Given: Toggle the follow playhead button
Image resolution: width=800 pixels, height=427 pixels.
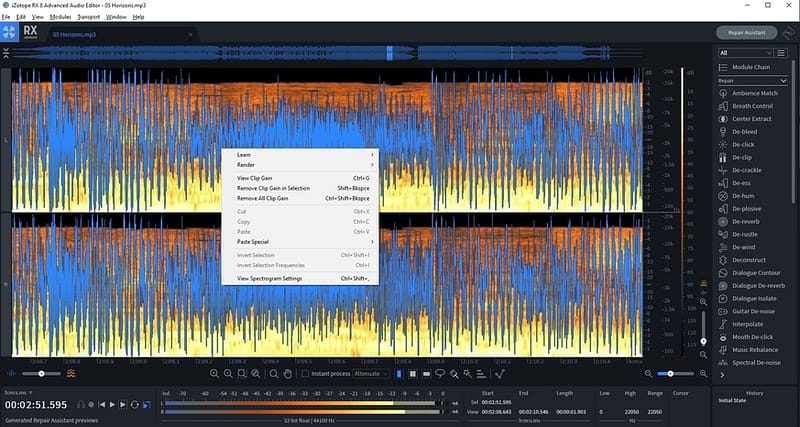Looking at the screenshot, I should pyautogui.click(x=146, y=405).
